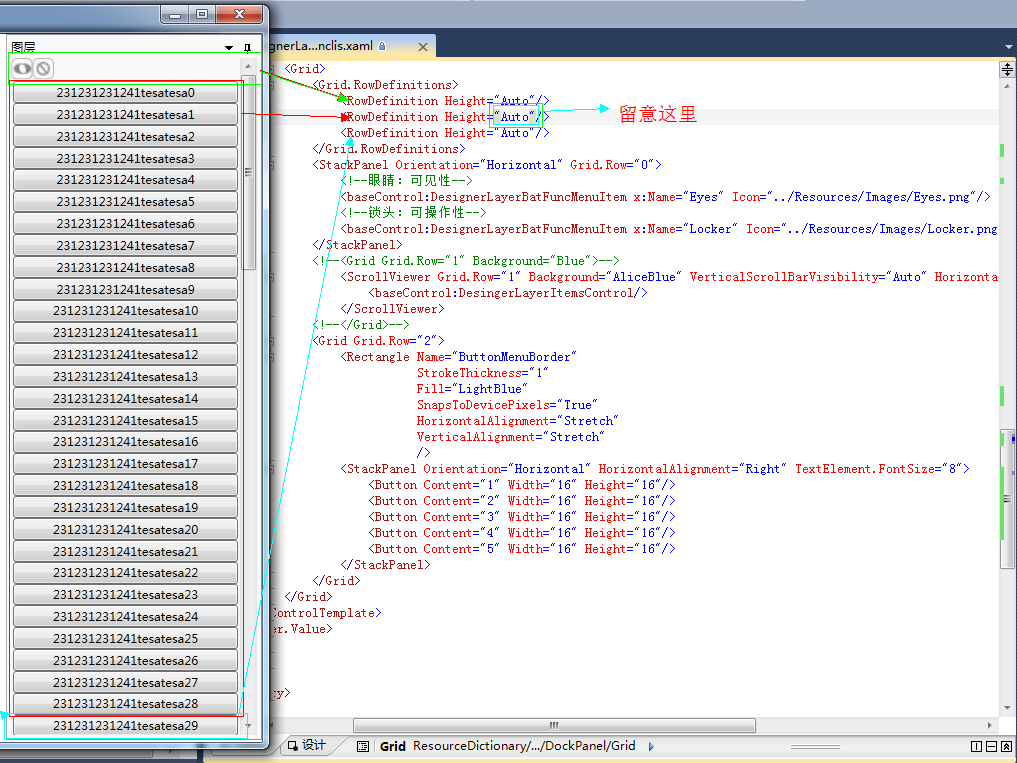The height and width of the screenshot is (763, 1017).
Task: Toggle the locker icon in the 图层 panel toolbar
Action: coord(45,68)
